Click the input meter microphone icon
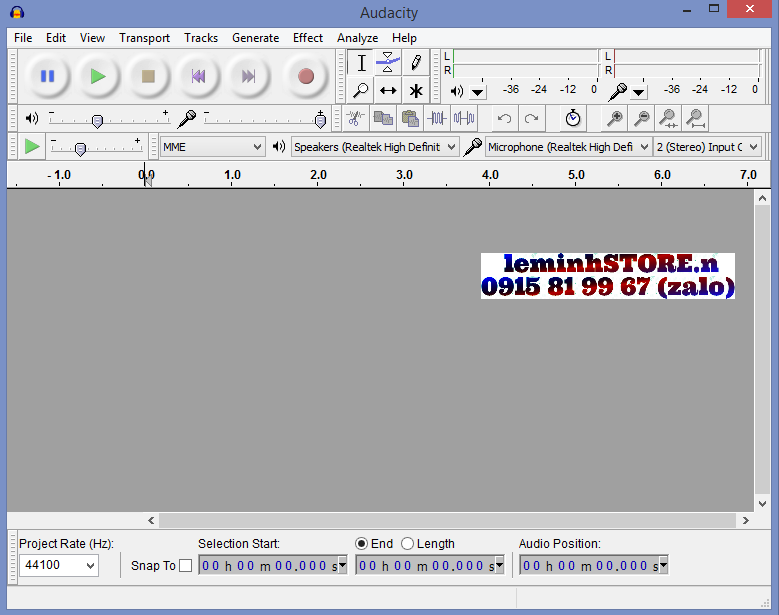The width and height of the screenshot is (779, 615). (x=618, y=91)
